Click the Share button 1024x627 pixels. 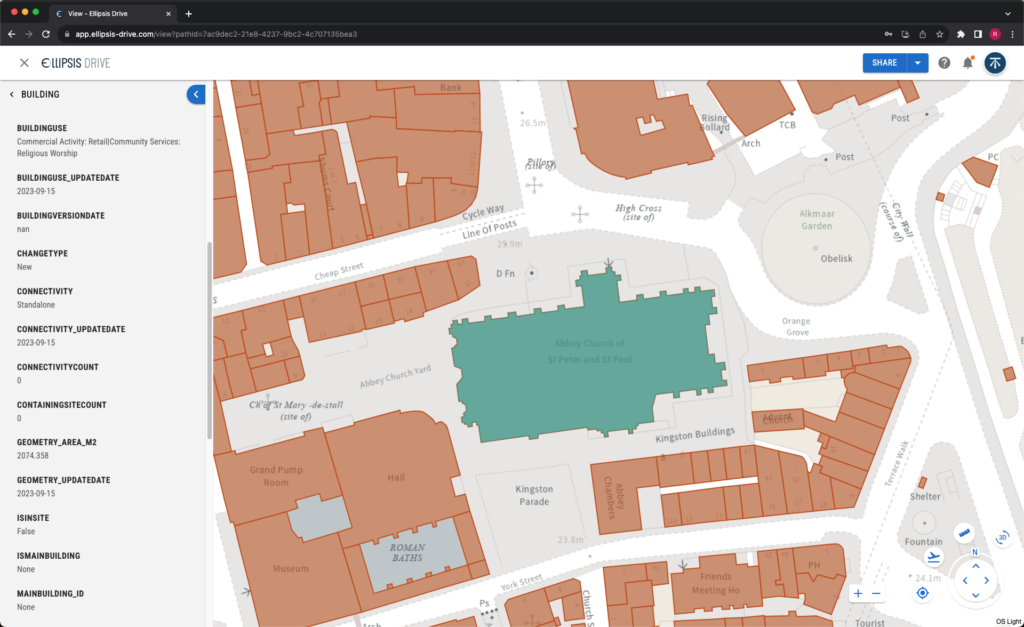(x=884, y=63)
